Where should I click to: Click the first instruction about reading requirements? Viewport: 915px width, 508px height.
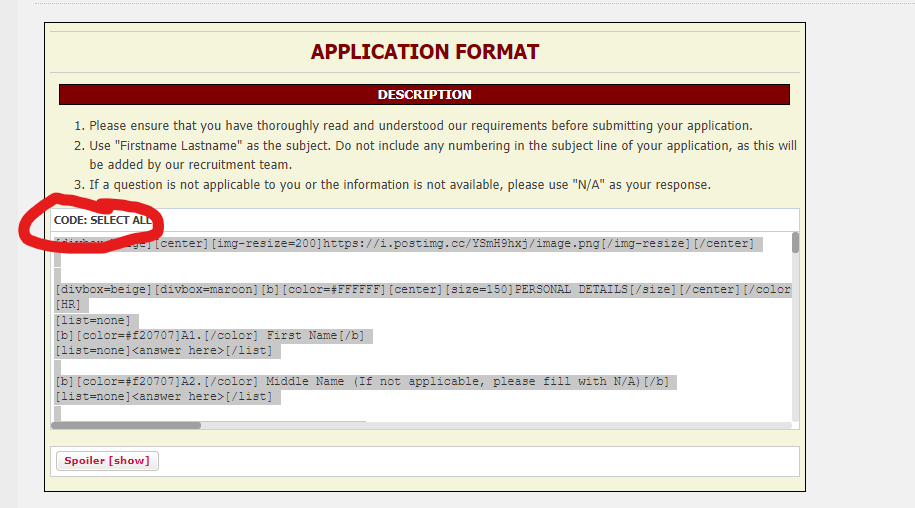point(420,126)
